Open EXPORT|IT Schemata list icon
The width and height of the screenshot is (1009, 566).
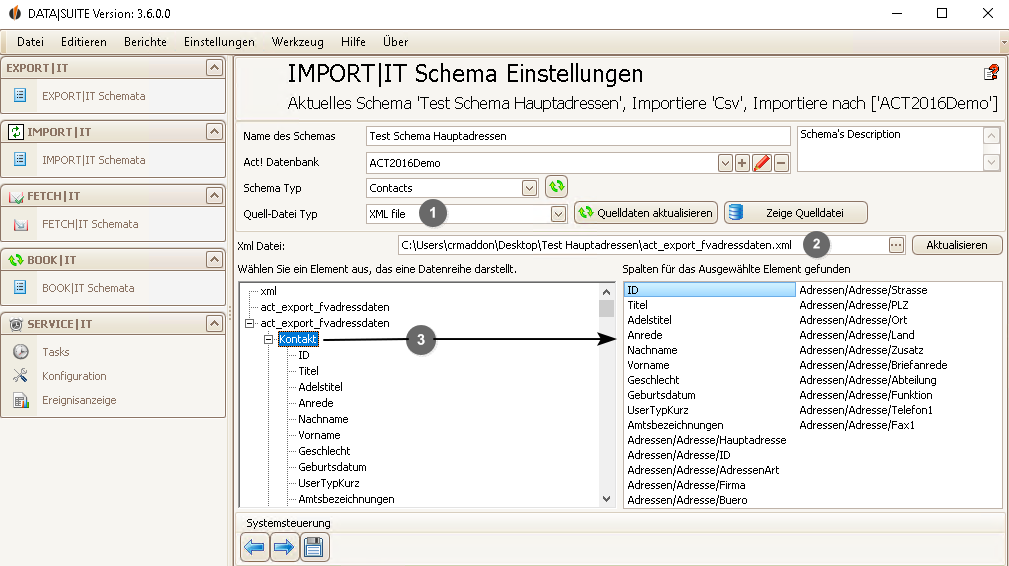coord(20,95)
